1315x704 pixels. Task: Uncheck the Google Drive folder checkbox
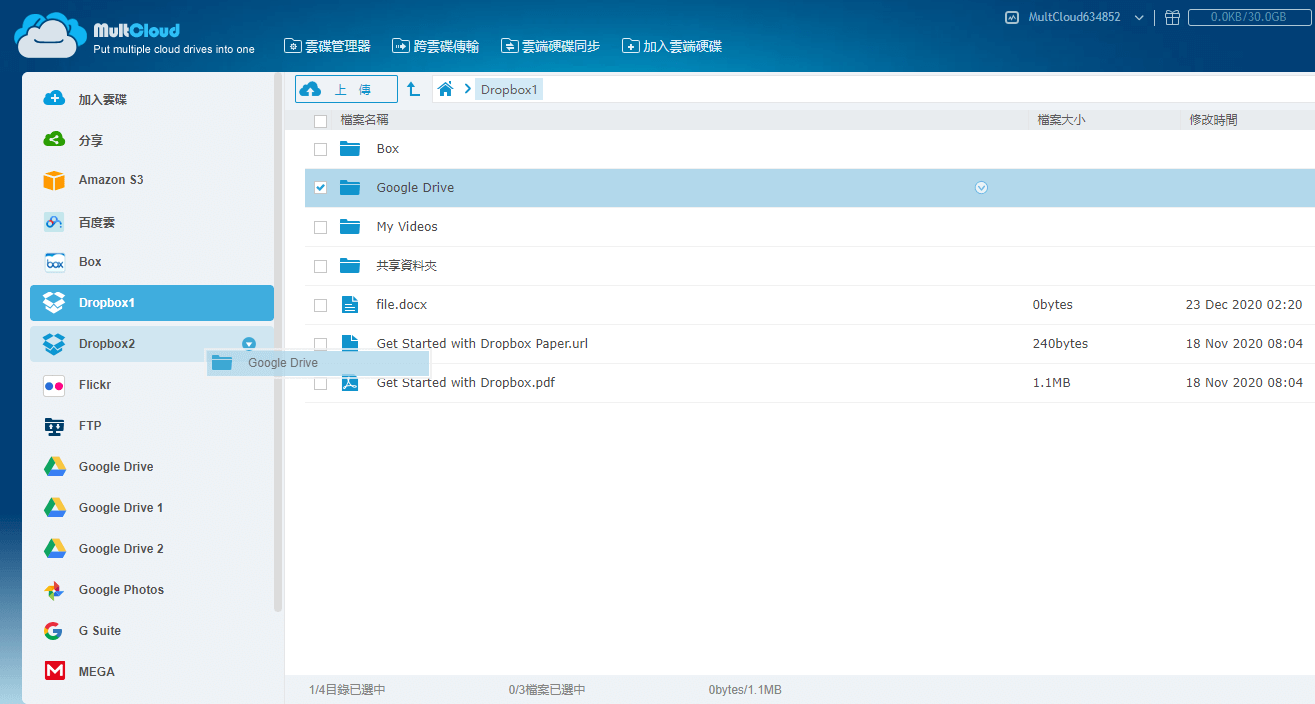pos(320,188)
